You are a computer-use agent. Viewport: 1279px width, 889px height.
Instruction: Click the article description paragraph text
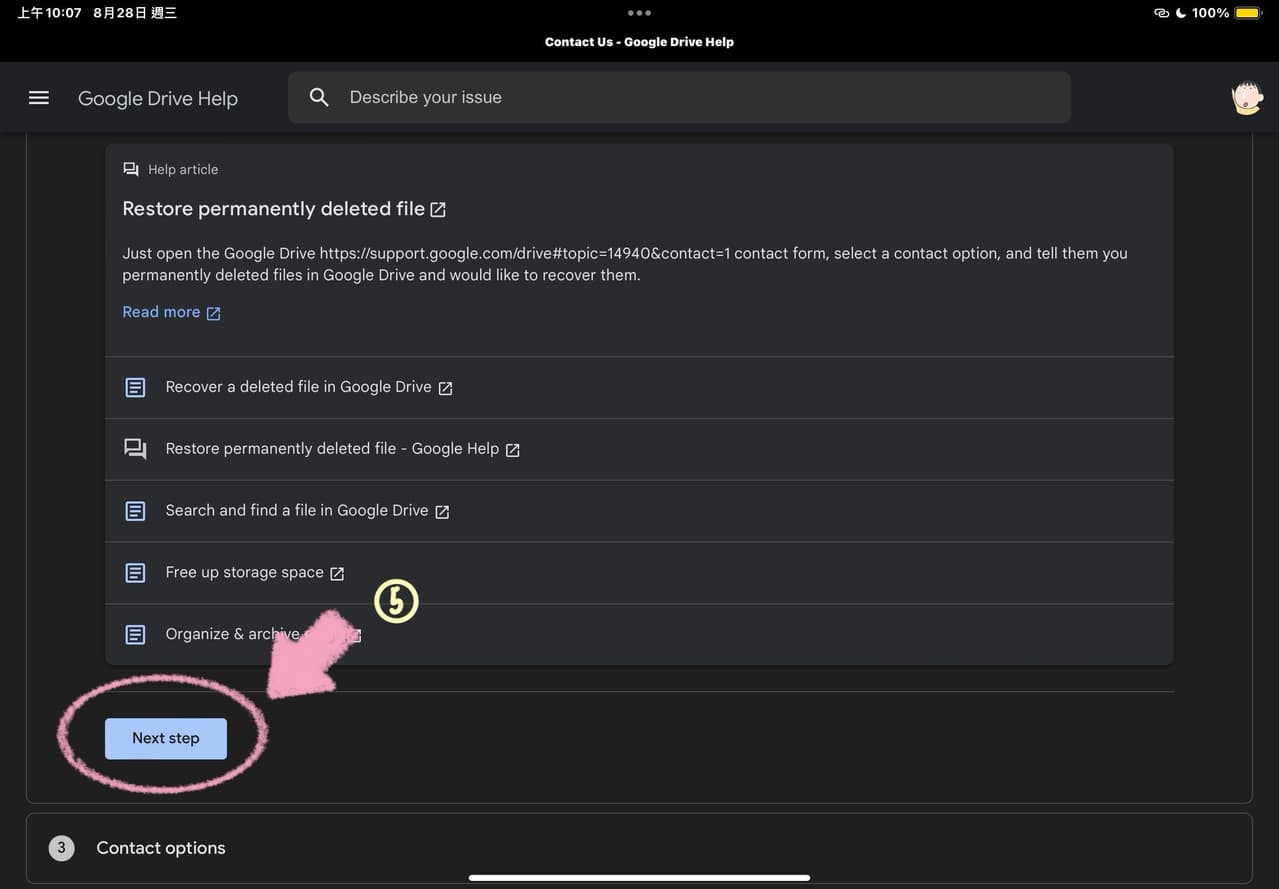(x=625, y=264)
